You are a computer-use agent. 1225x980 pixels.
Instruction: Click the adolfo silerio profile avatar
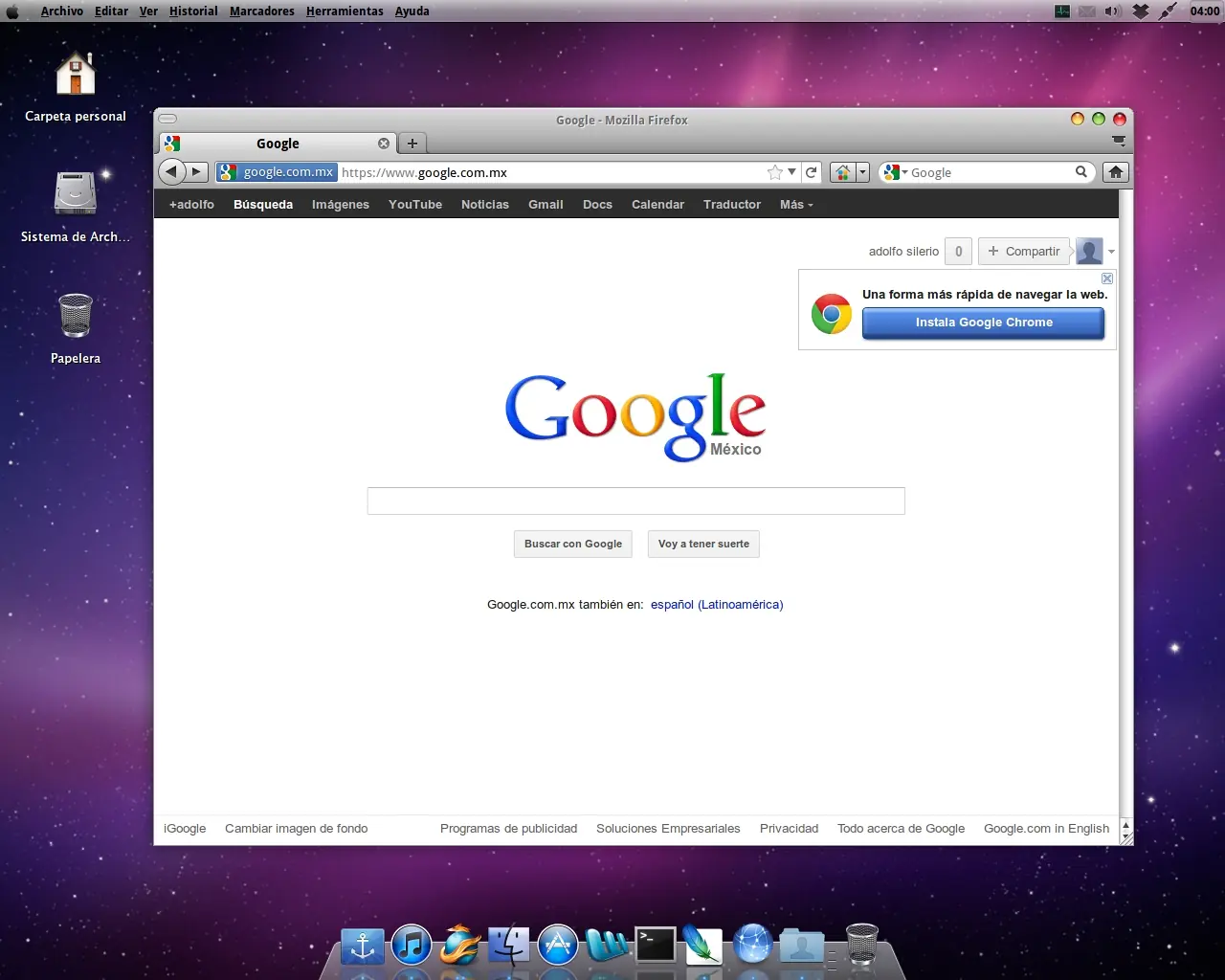pyautogui.click(x=1089, y=252)
